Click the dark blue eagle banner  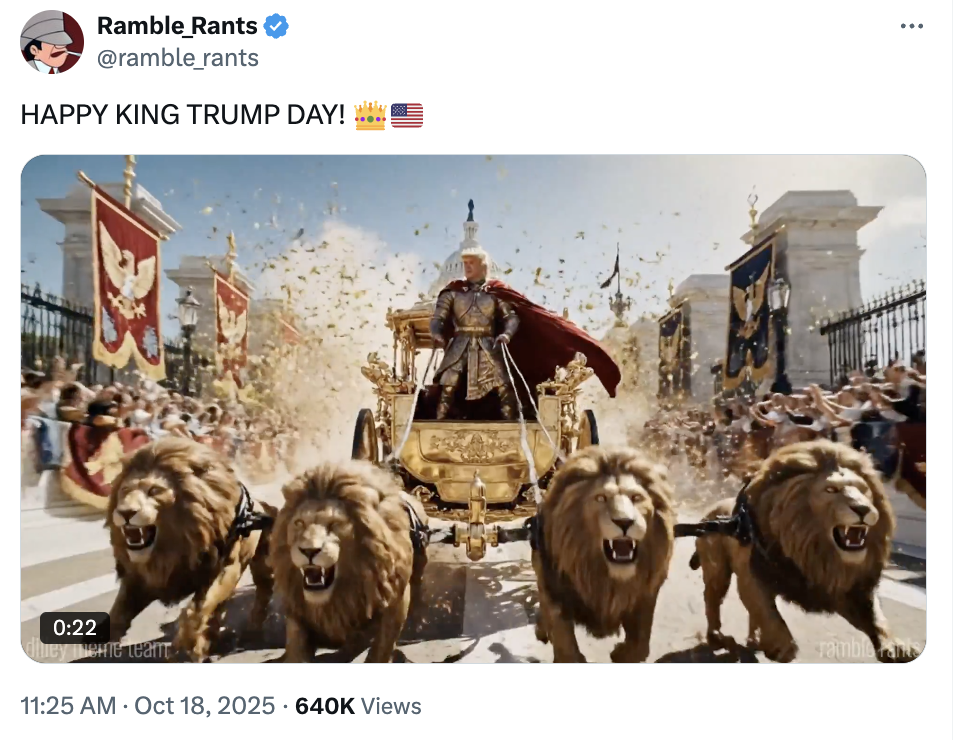(750, 313)
